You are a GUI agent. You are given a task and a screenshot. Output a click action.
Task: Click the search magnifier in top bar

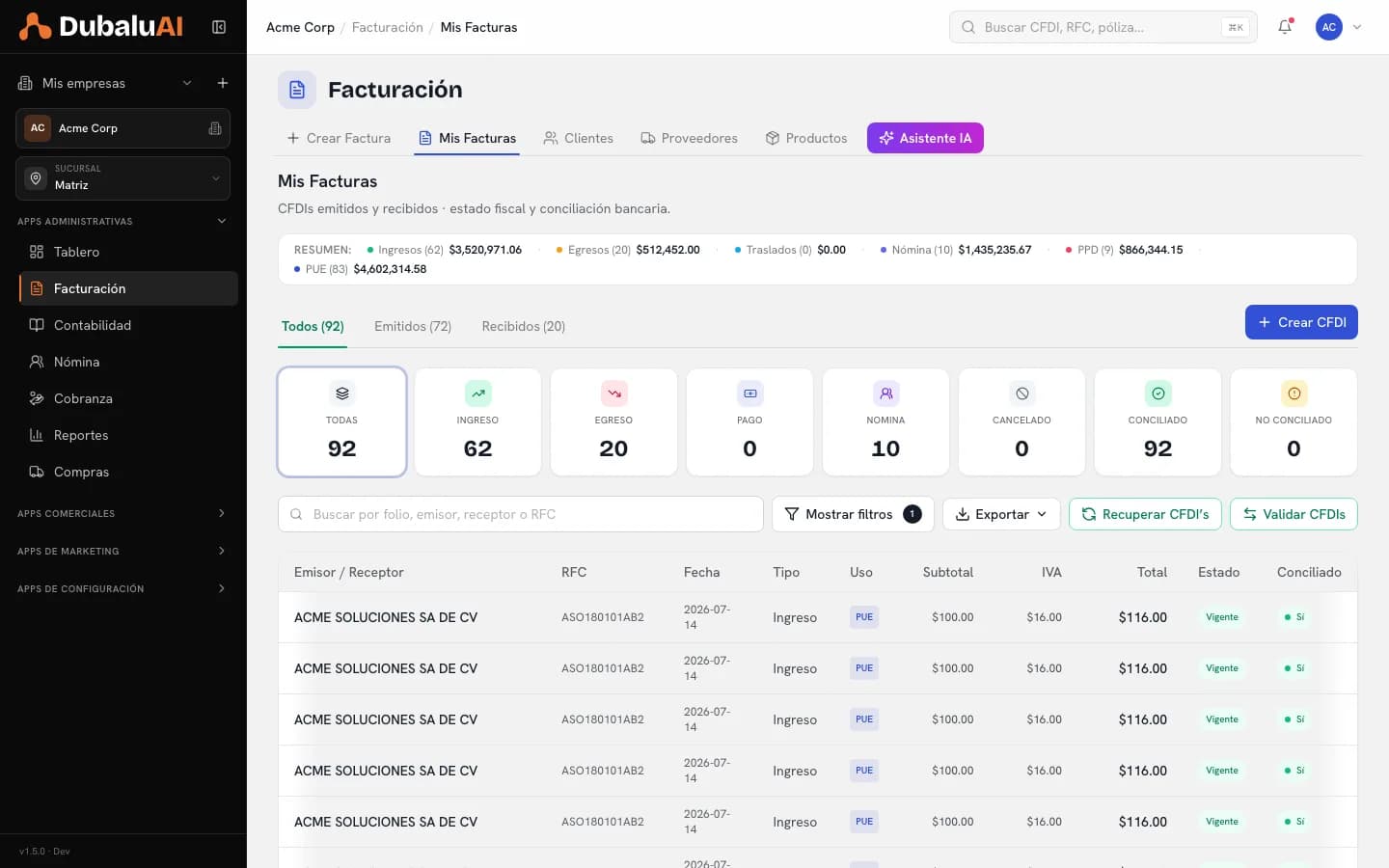pos(968,27)
